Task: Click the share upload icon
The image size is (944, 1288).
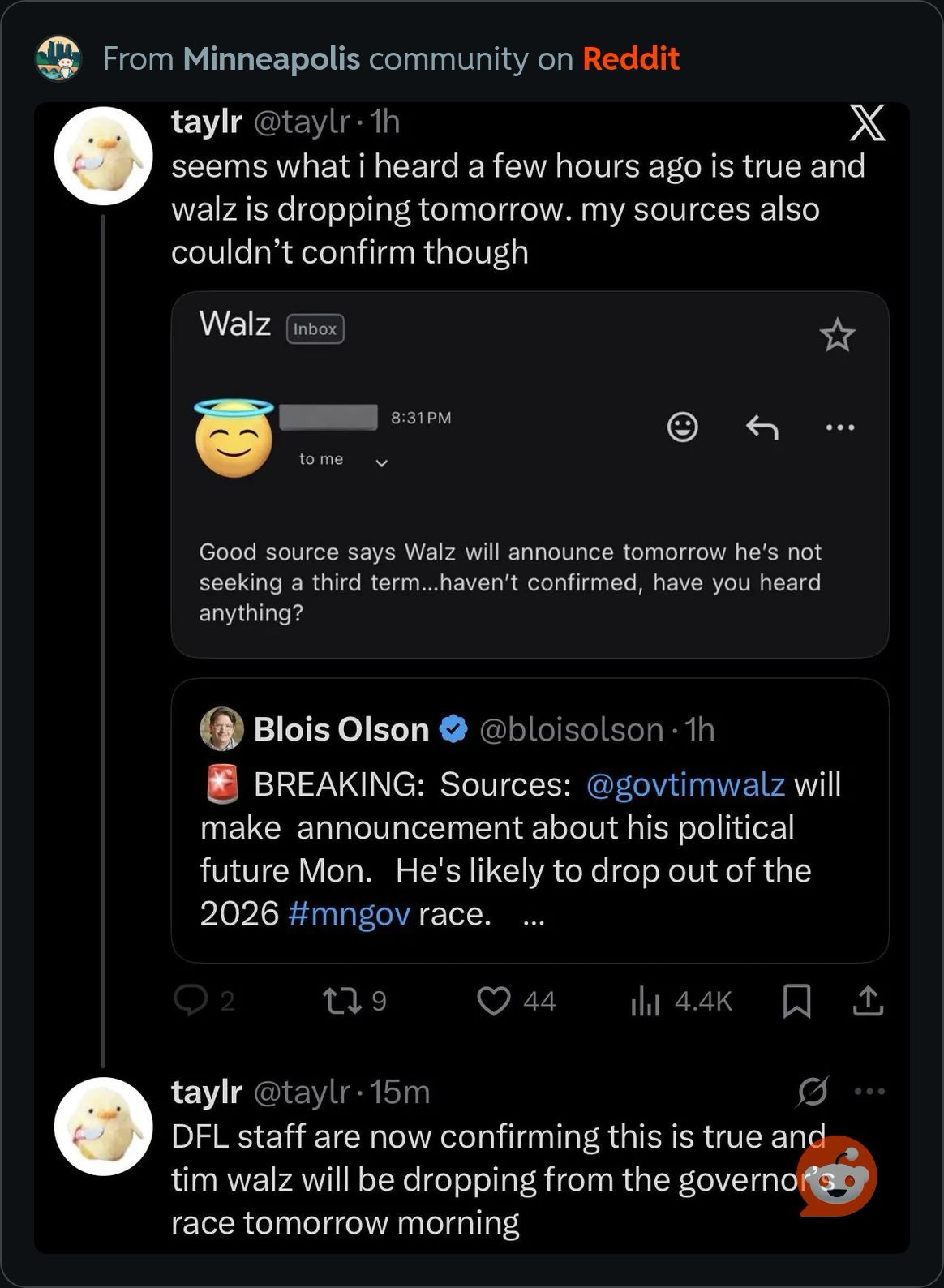Action: pos(868,1001)
